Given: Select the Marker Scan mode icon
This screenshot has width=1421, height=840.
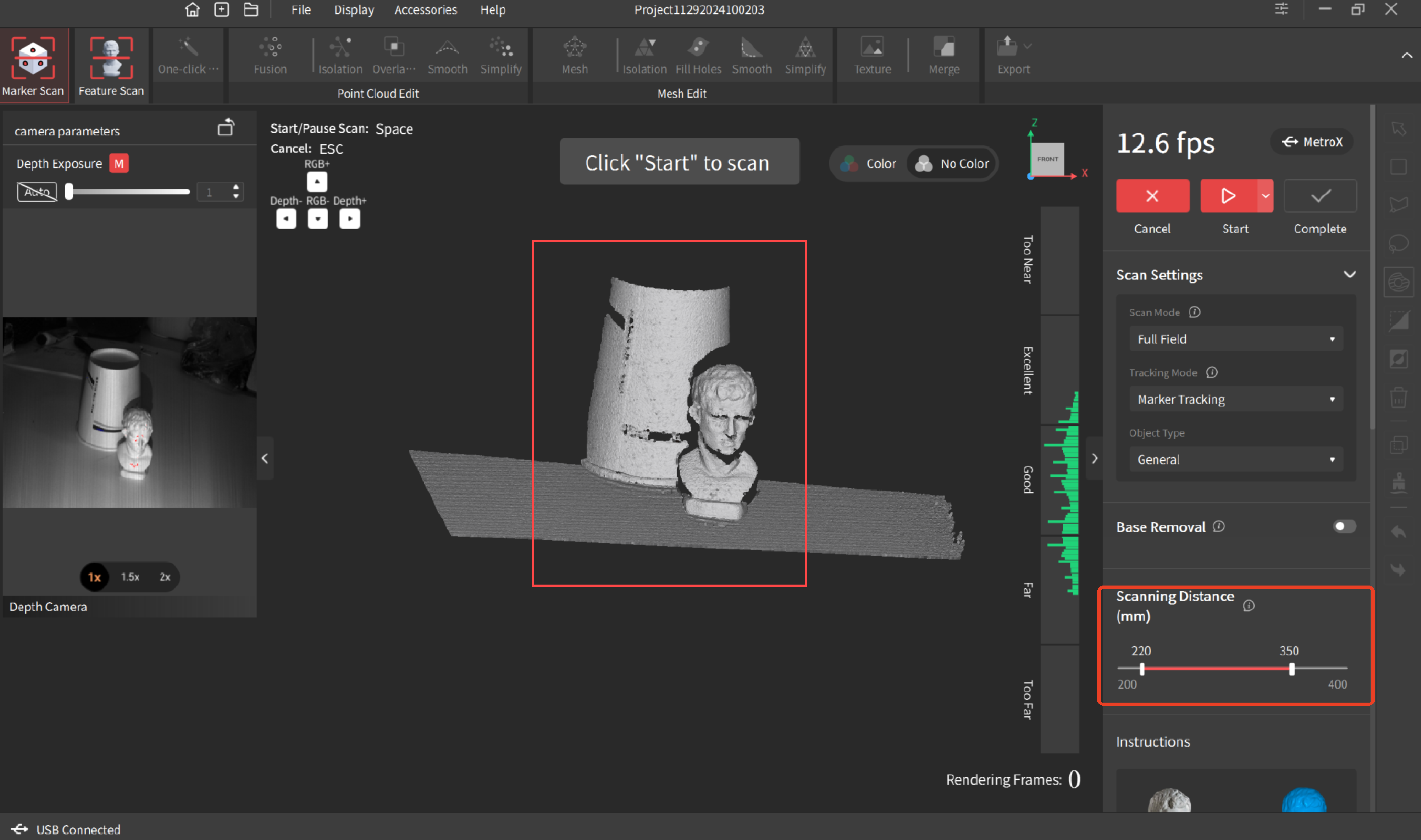Looking at the screenshot, I should click(x=33, y=58).
